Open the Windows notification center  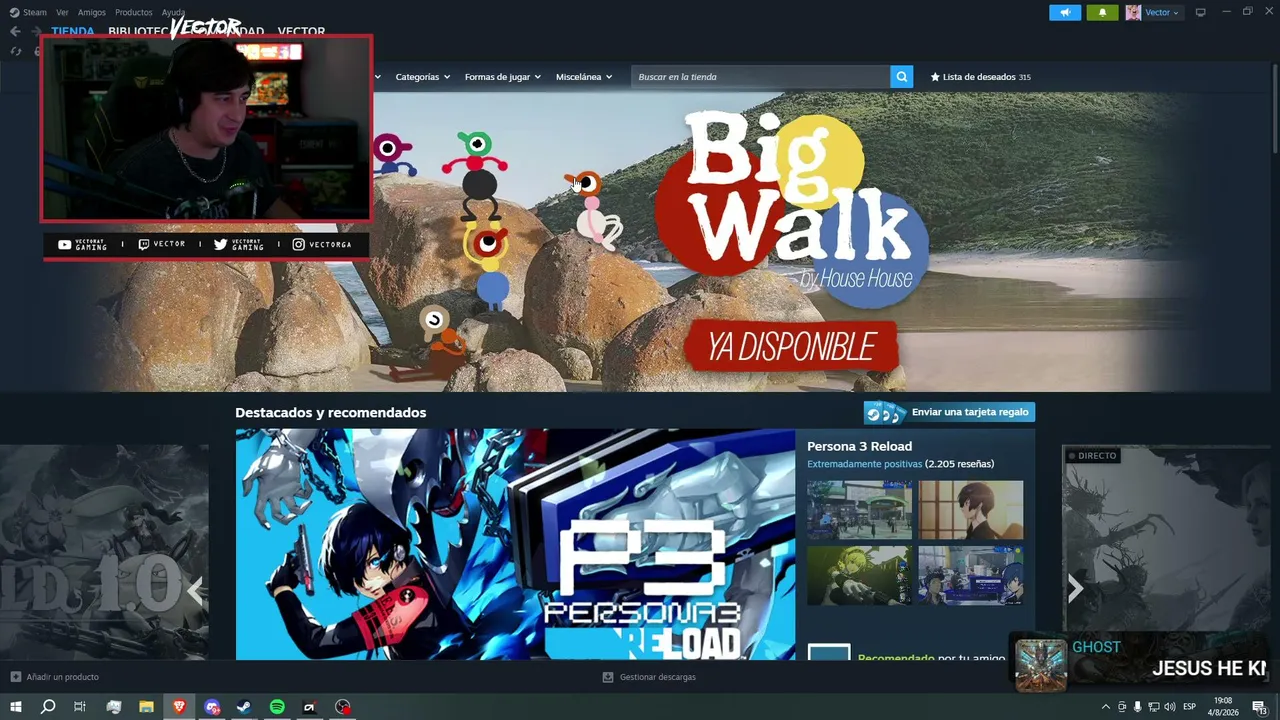click(1261, 707)
